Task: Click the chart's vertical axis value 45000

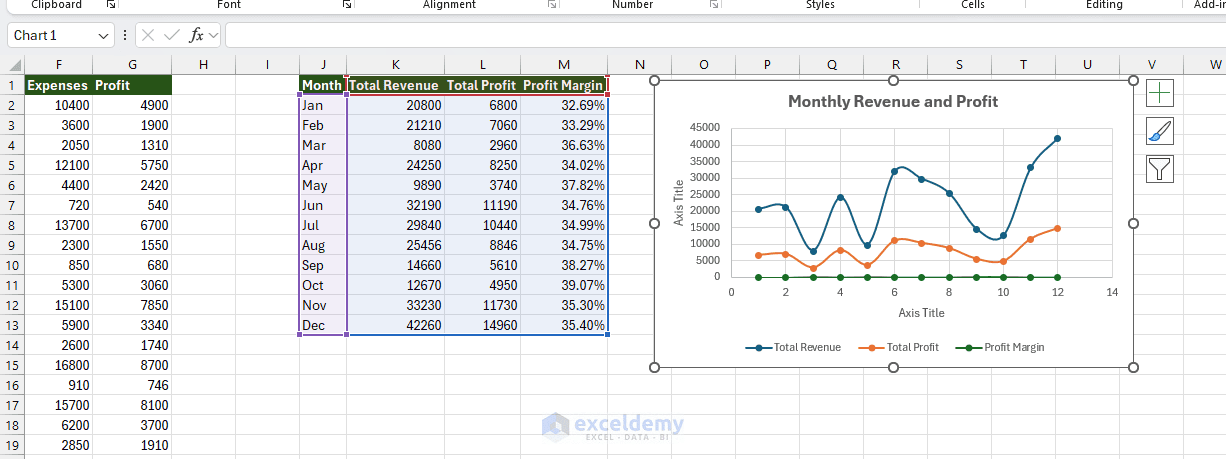Action: [705, 127]
